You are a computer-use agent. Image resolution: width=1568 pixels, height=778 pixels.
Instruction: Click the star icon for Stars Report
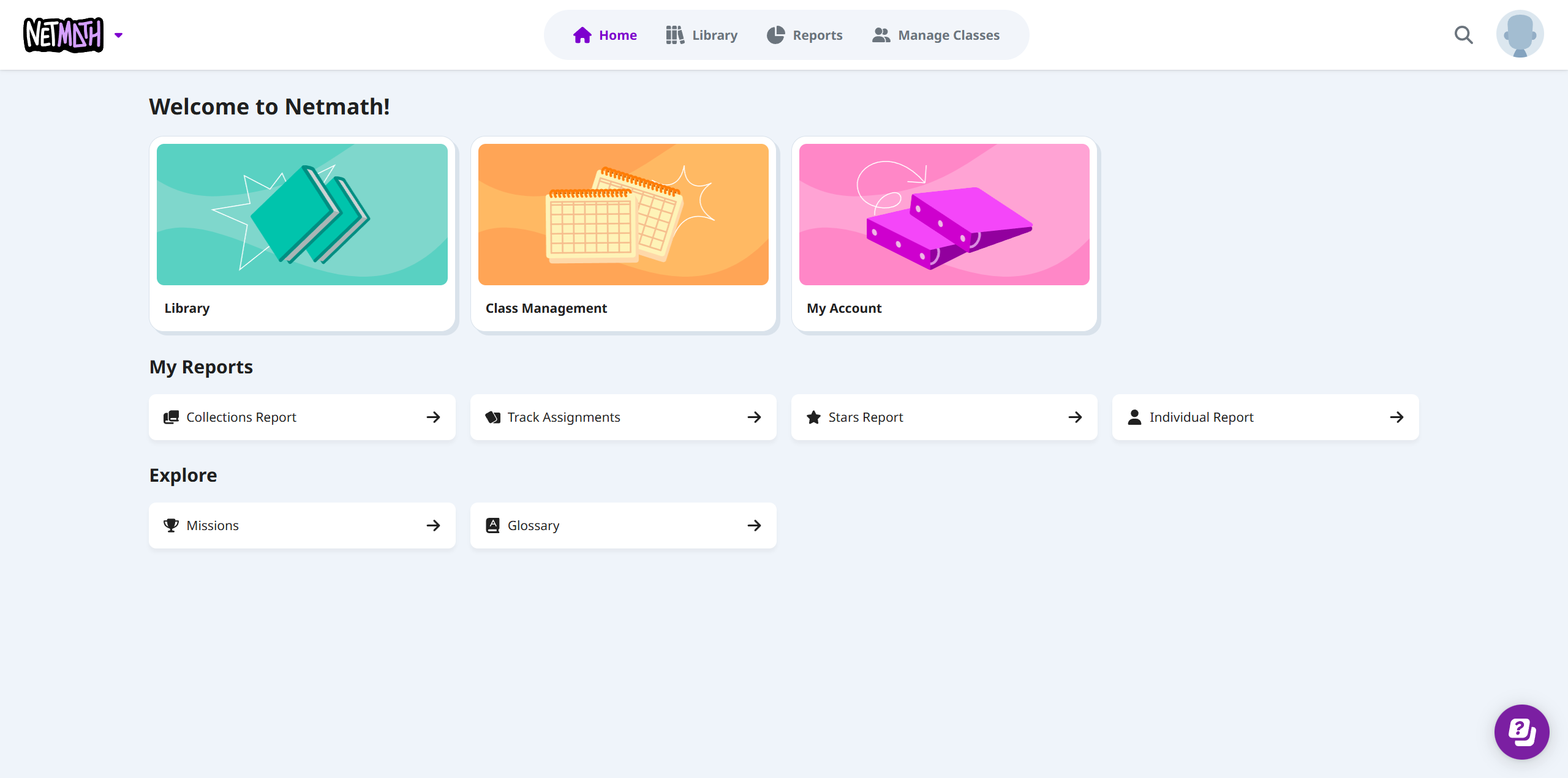click(x=813, y=417)
